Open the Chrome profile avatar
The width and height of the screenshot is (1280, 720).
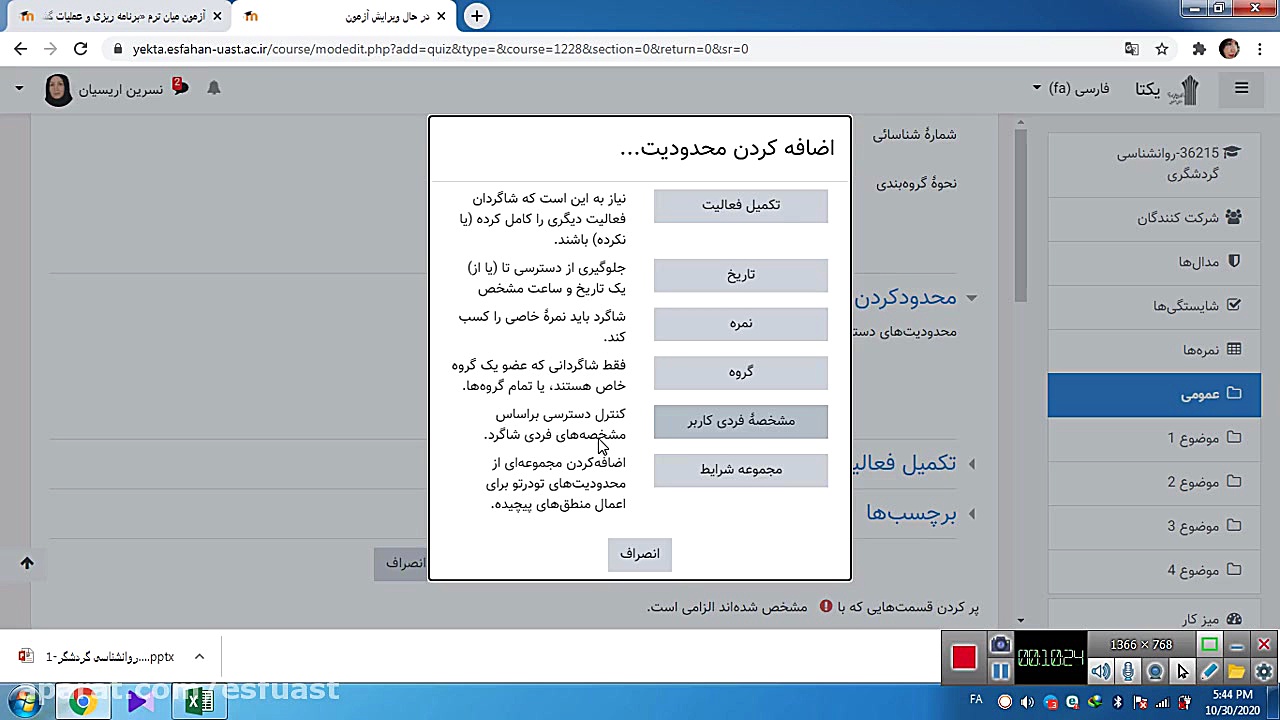[x=1229, y=49]
